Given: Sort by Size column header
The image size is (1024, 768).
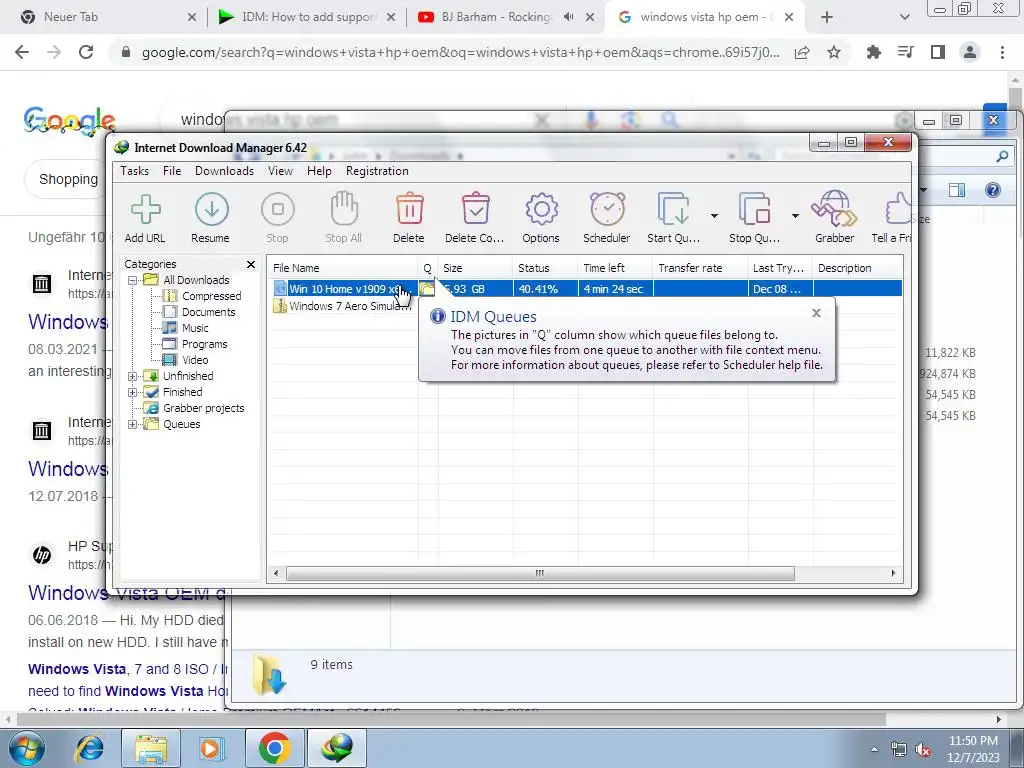Looking at the screenshot, I should coord(475,268).
